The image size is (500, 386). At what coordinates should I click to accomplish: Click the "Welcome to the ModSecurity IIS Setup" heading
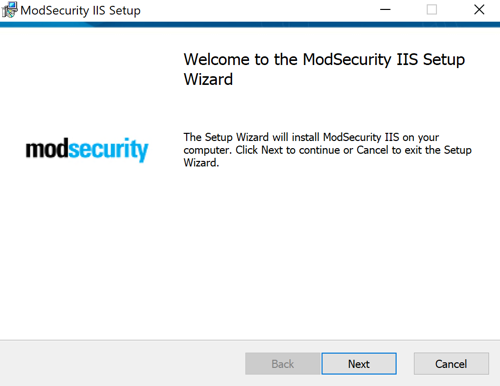click(x=324, y=60)
